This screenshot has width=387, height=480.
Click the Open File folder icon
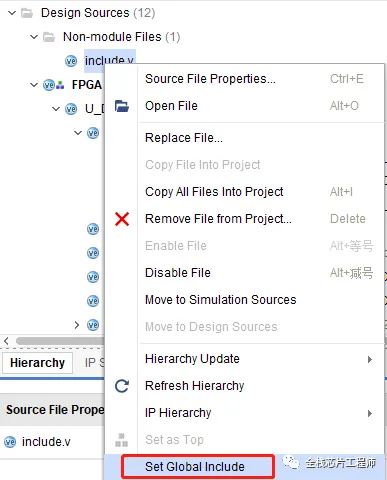click(x=122, y=106)
